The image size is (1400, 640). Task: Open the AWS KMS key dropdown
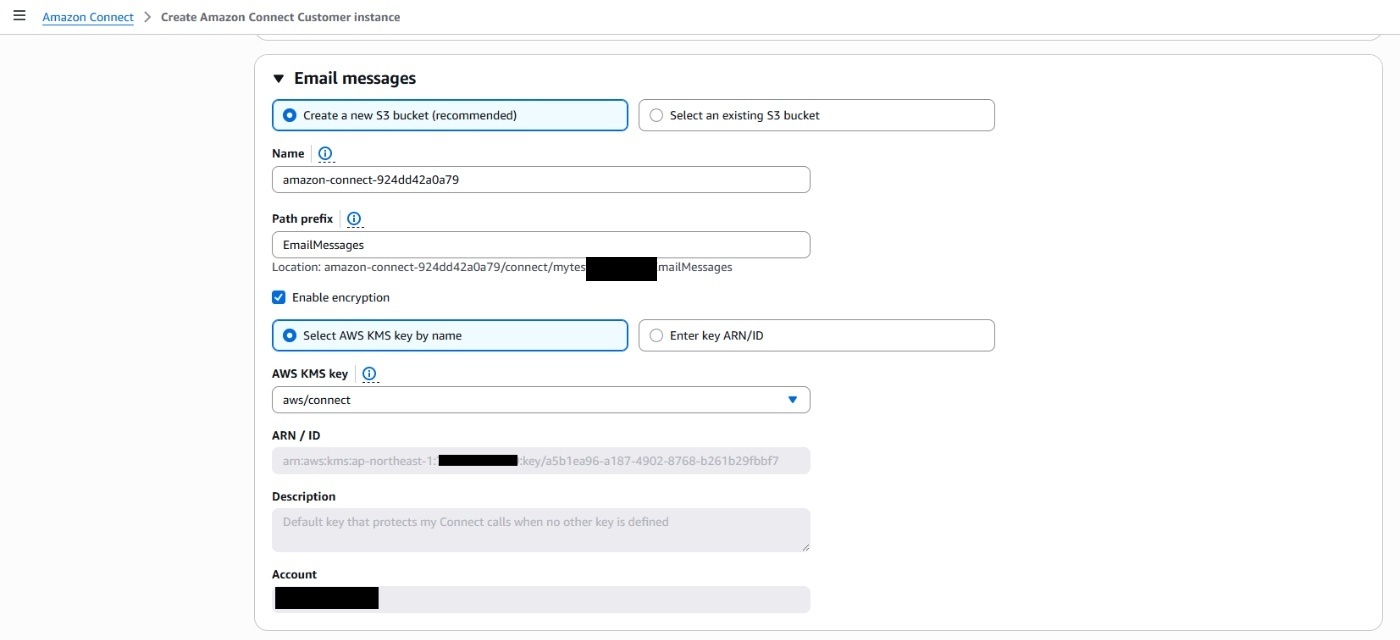[541, 400]
